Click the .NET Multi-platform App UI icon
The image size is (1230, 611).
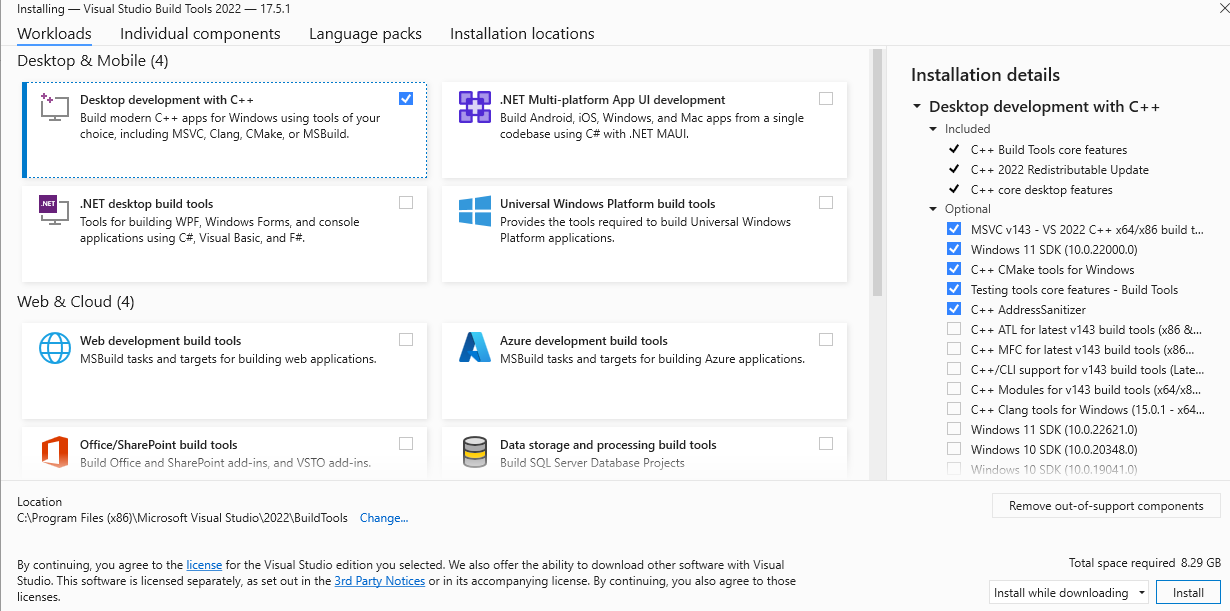point(474,107)
